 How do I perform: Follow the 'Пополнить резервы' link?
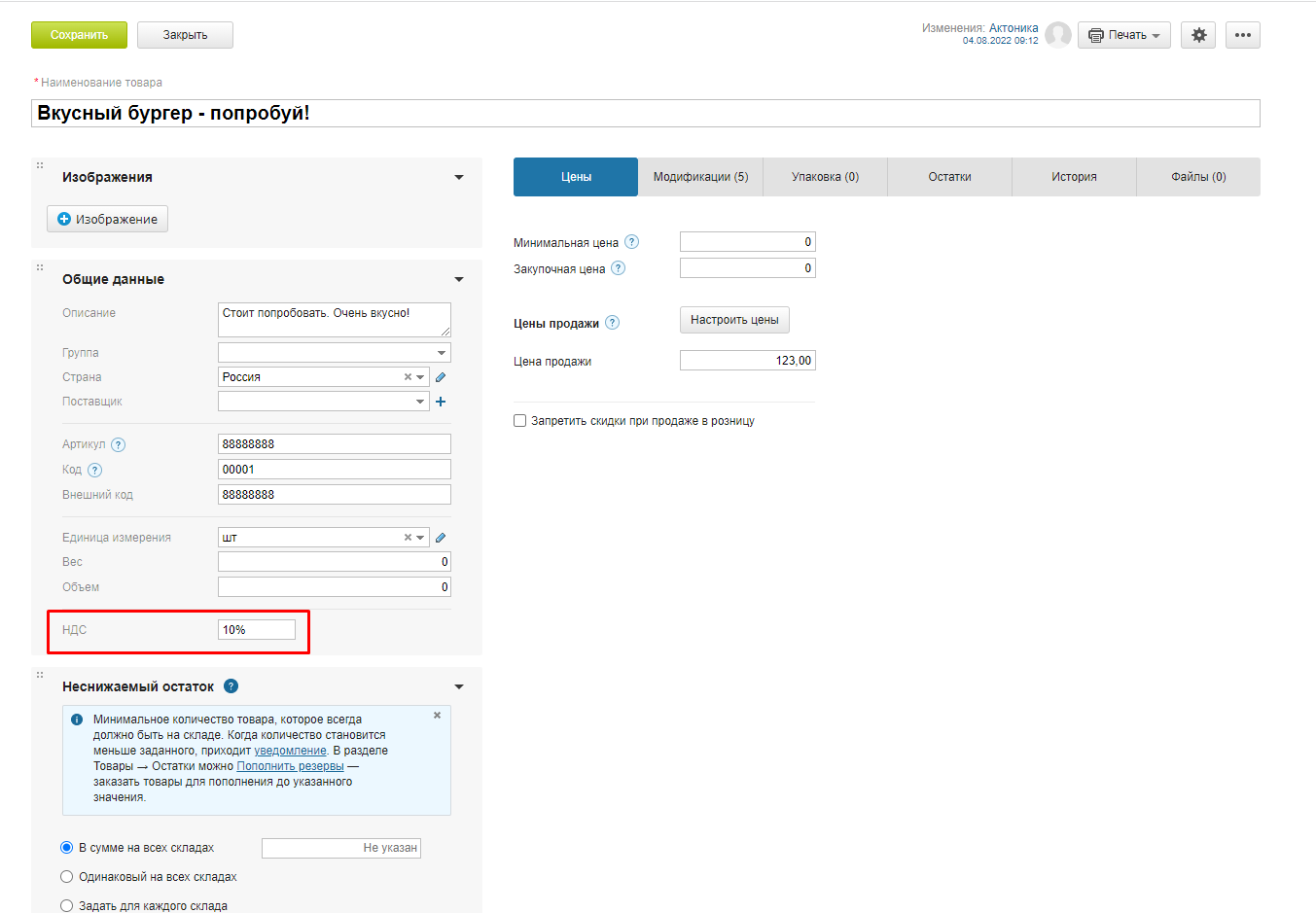[290, 766]
